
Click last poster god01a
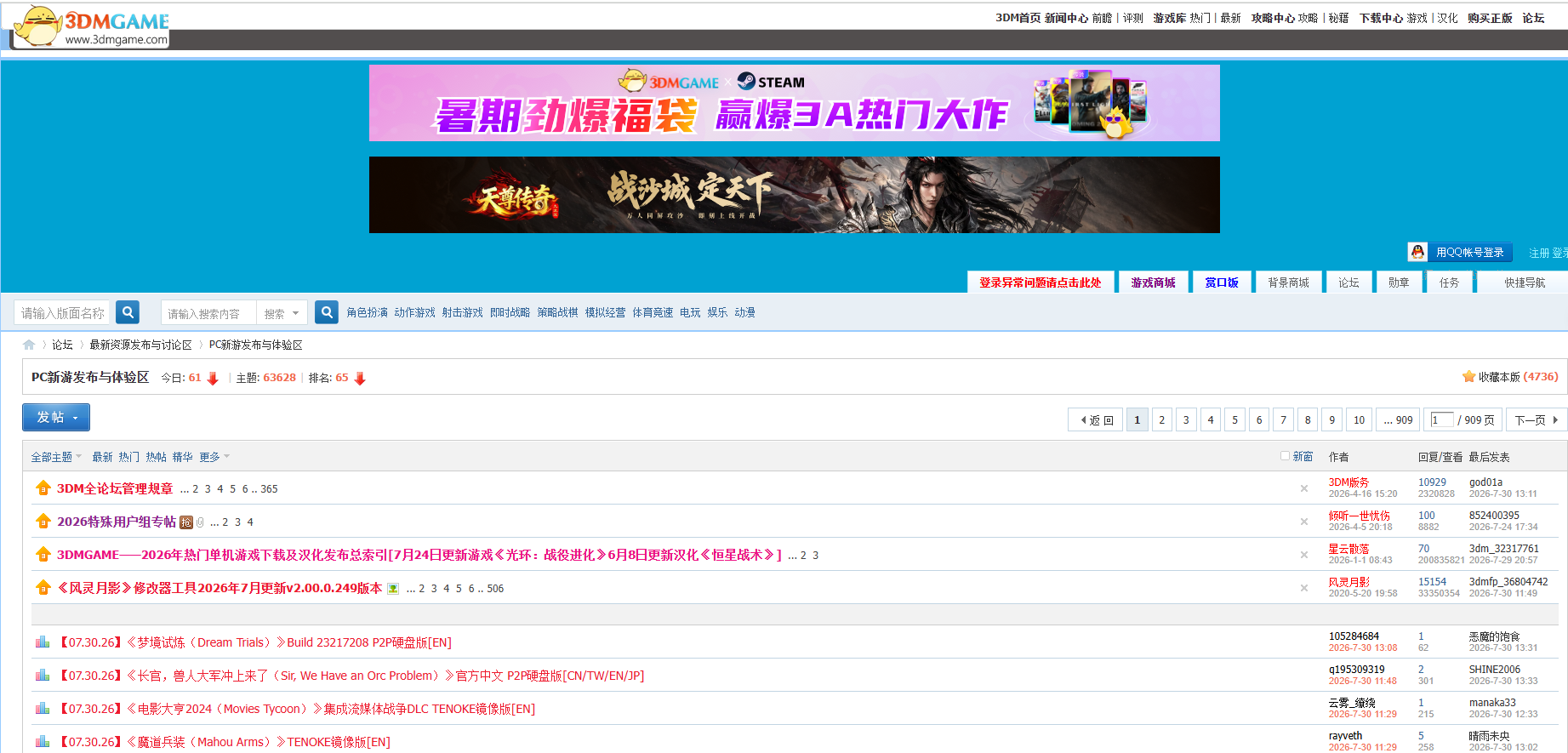1485,482
